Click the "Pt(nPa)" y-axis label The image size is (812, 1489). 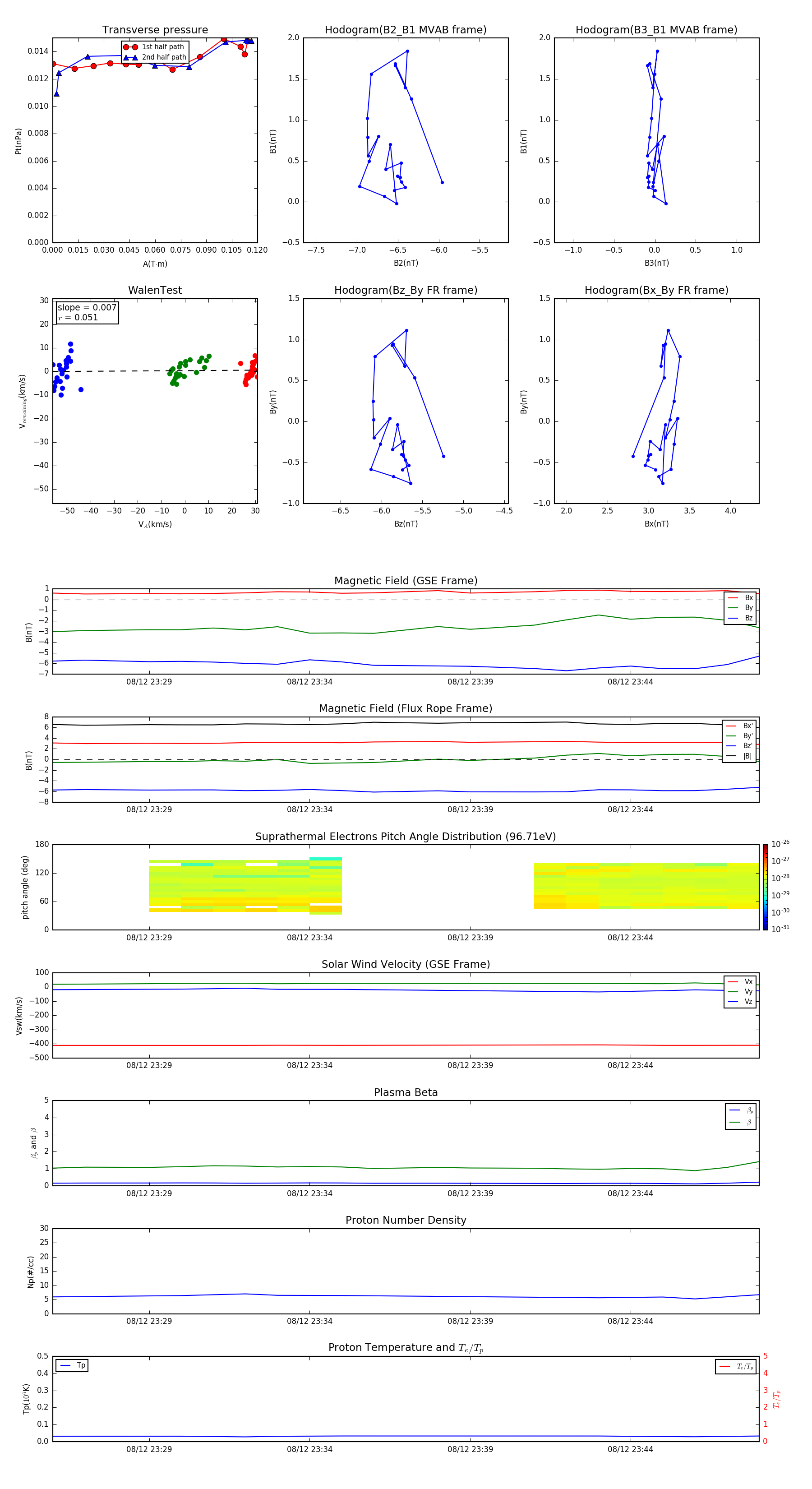pyautogui.click(x=18, y=141)
